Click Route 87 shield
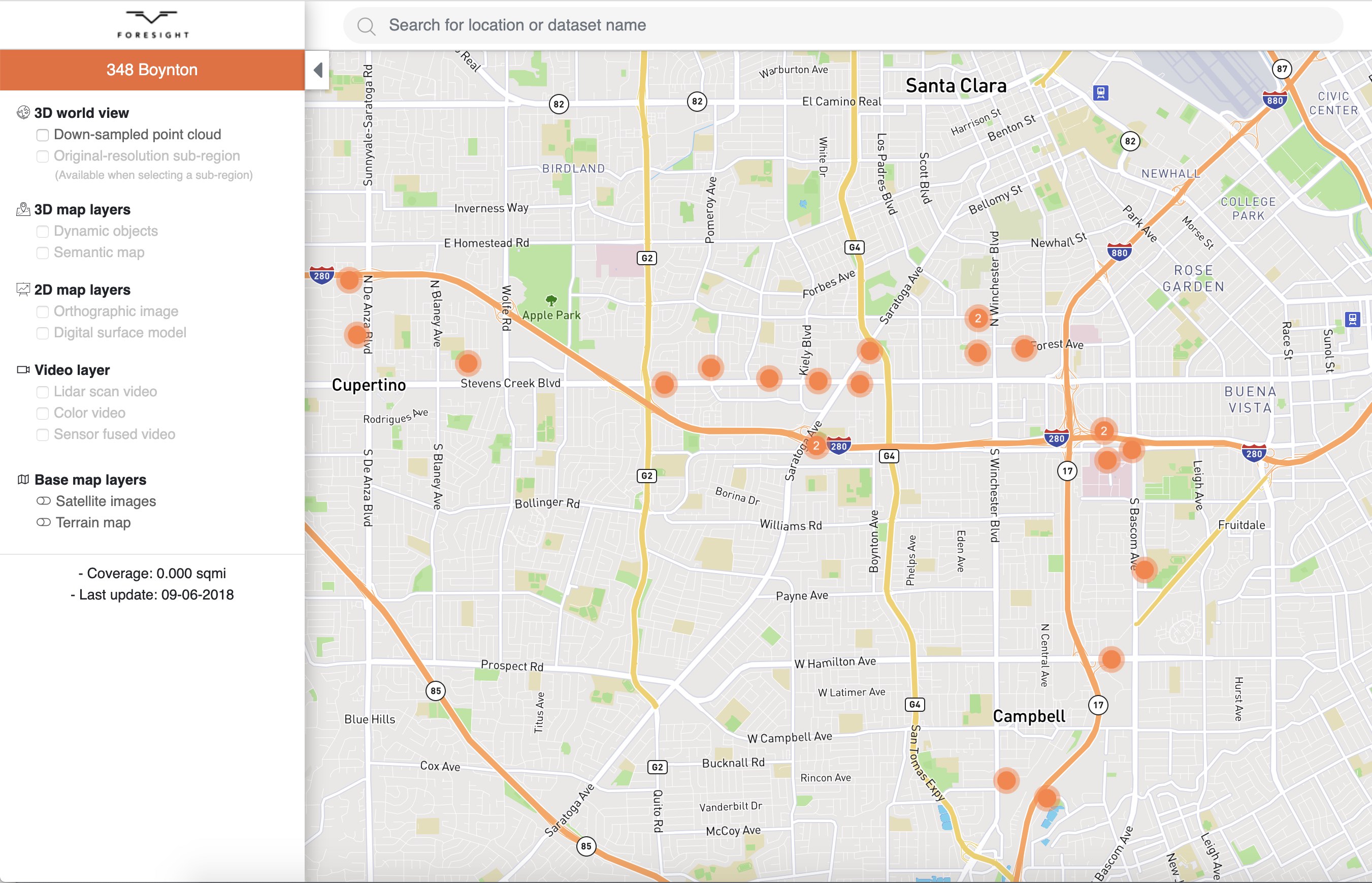1372x883 pixels. 1282,69
